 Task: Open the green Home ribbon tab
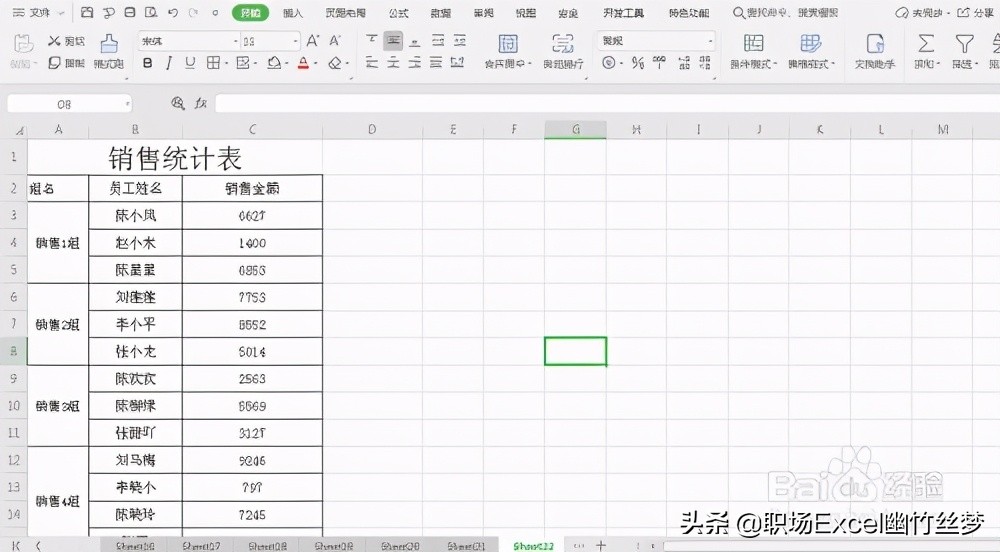click(251, 13)
